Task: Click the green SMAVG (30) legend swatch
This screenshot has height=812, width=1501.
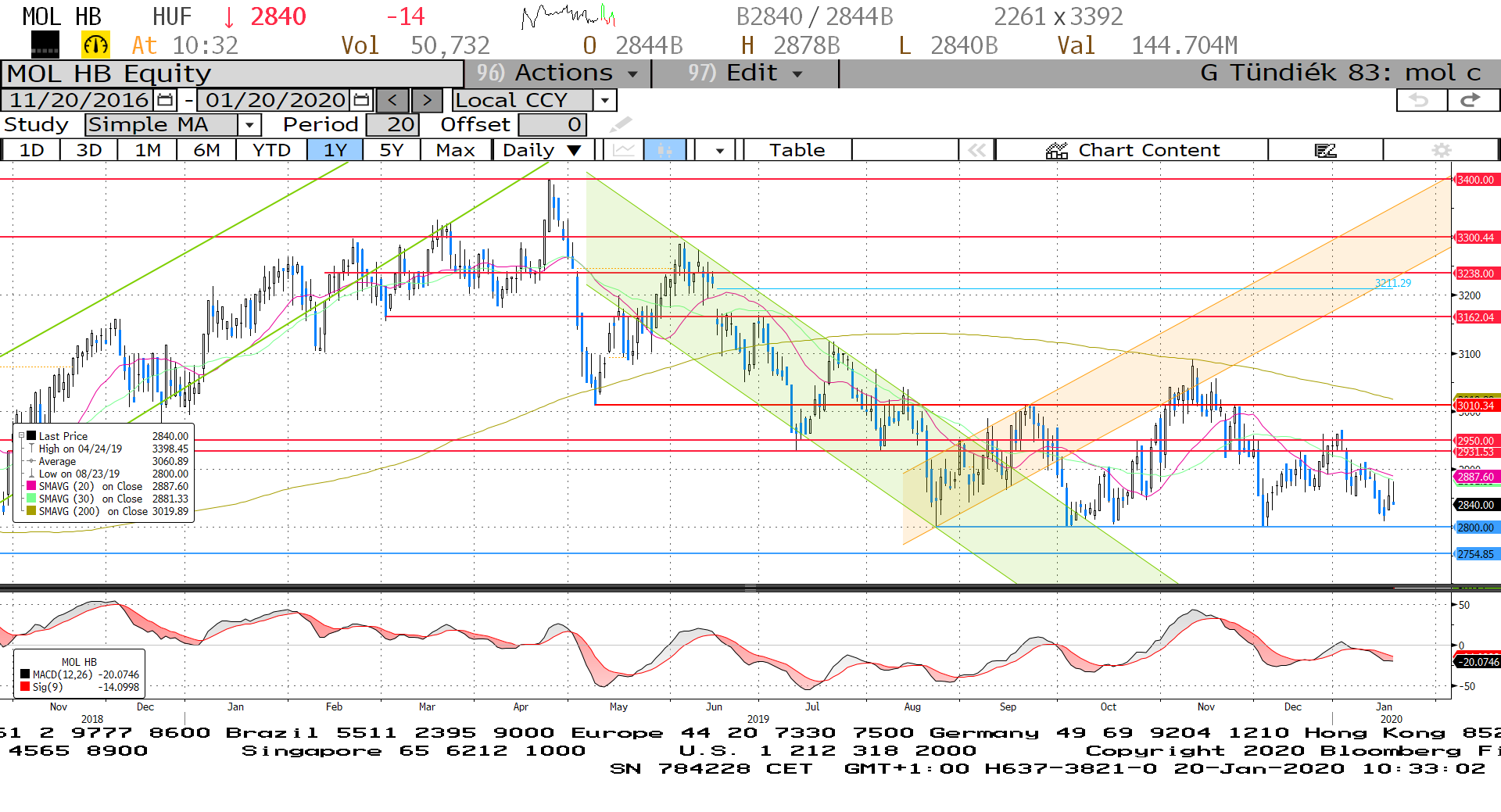Action: (x=31, y=498)
